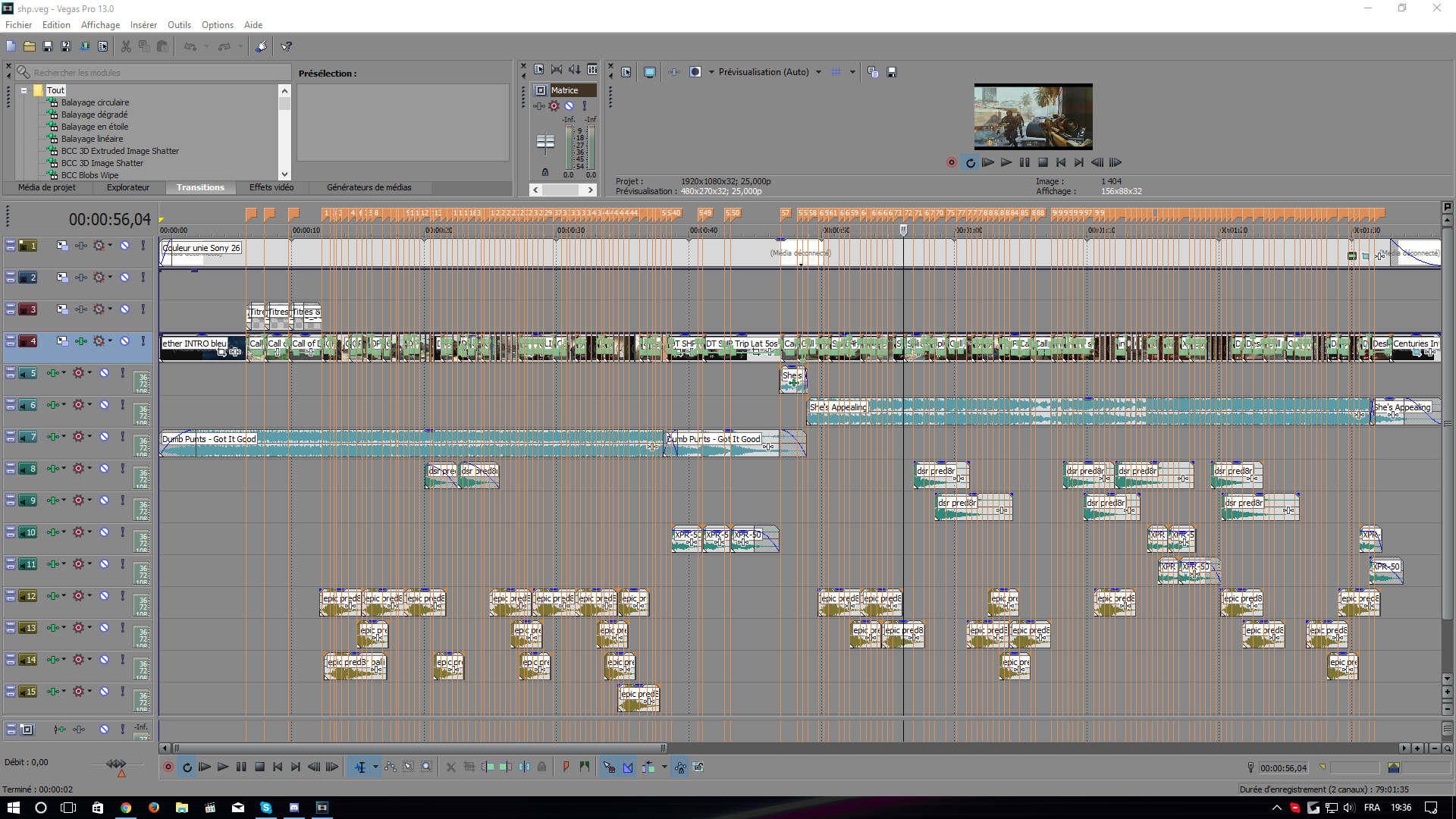Open the project folder icon in toolbar
1456x819 pixels.
29,47
